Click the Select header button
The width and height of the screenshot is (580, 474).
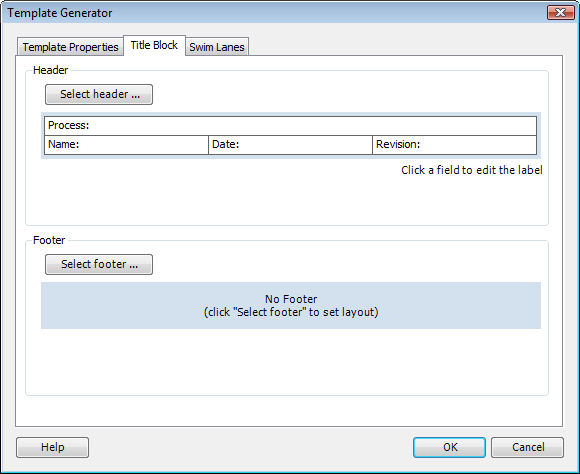99,94
